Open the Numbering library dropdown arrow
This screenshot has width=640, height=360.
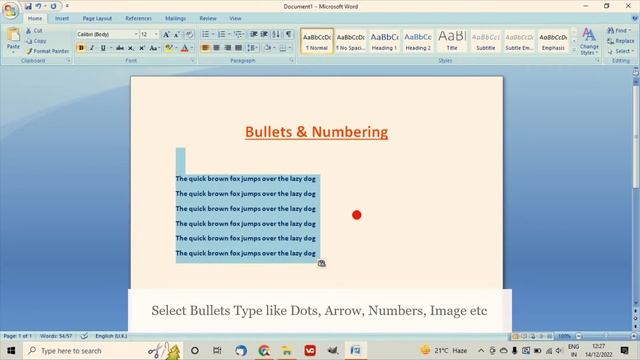(x=229, y=35)
